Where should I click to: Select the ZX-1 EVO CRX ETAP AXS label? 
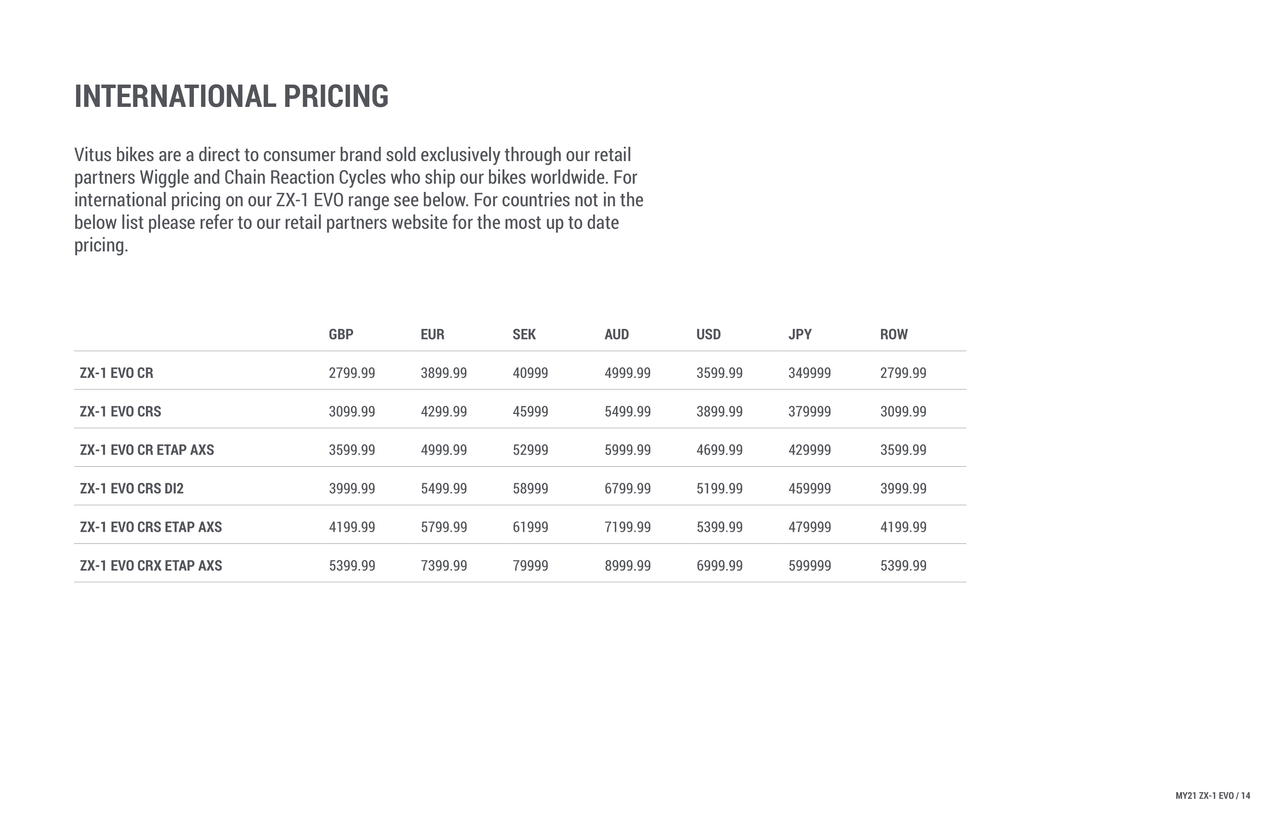(x=151, y=566)
